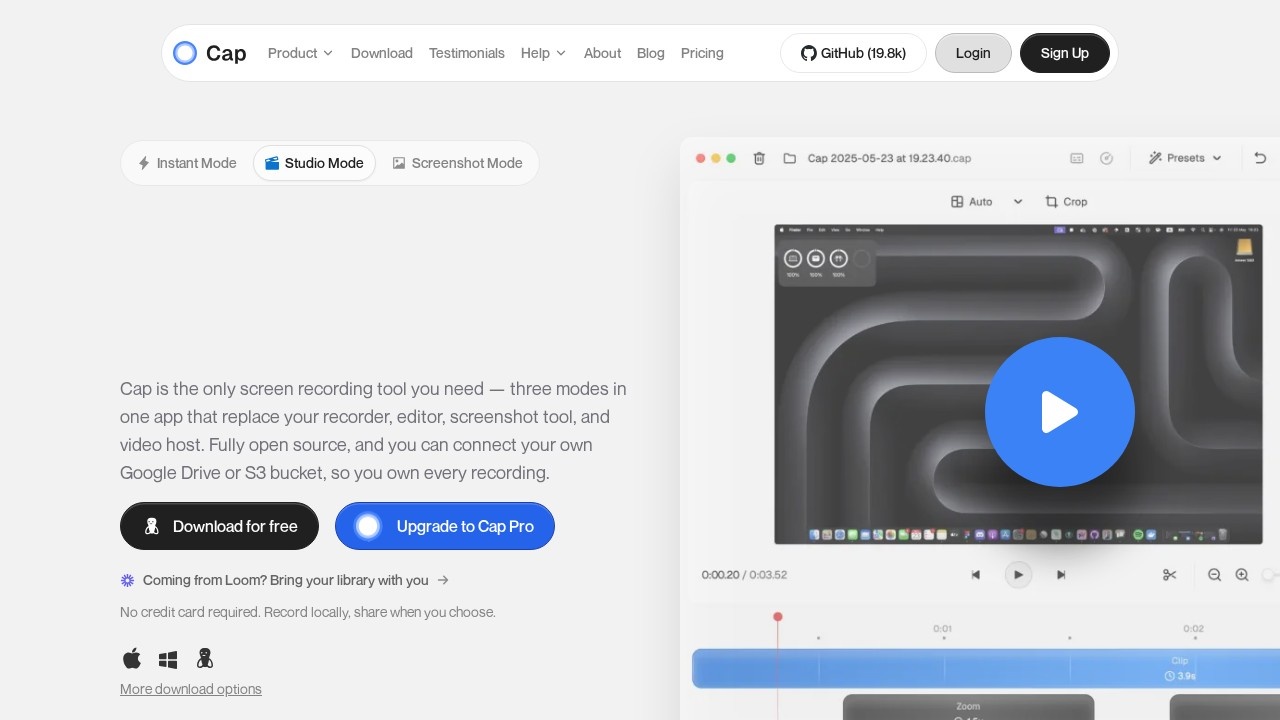This screenshot has width=1280, height=720.
Task: Open the Auto aspect ratio dropdown
Action: (x=986, y=202)
